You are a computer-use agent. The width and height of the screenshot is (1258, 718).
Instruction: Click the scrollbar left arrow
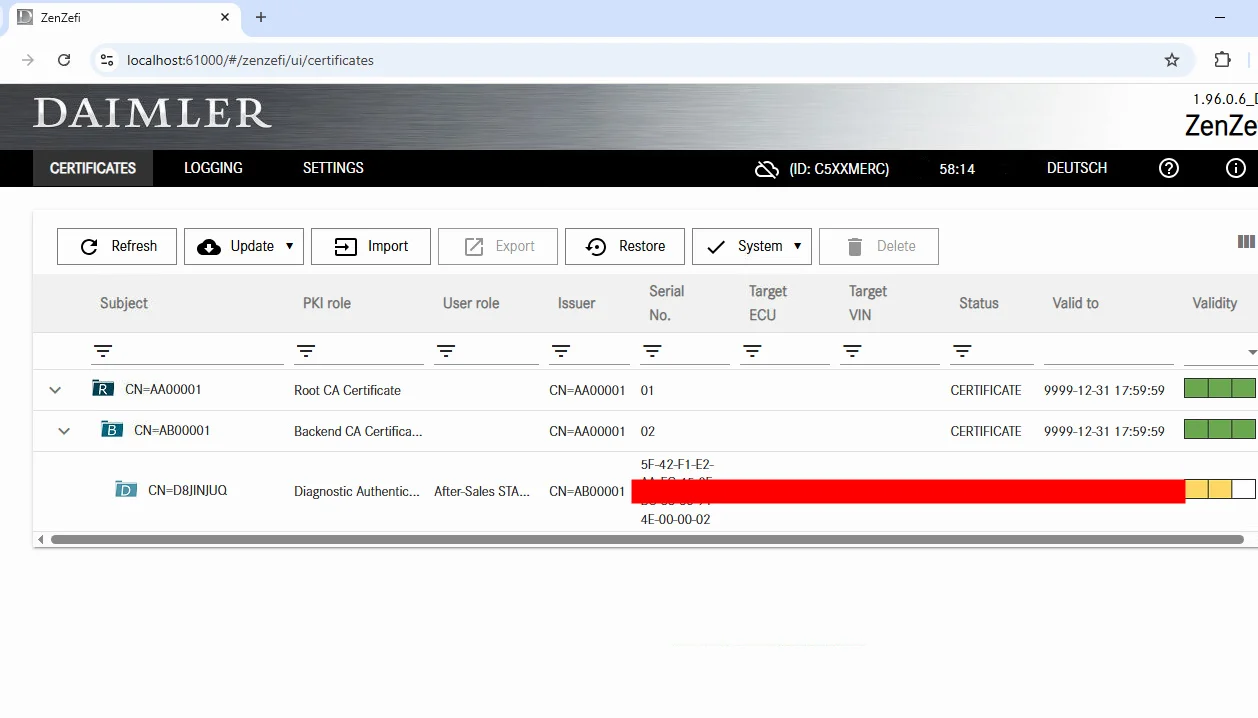[41, 539]
